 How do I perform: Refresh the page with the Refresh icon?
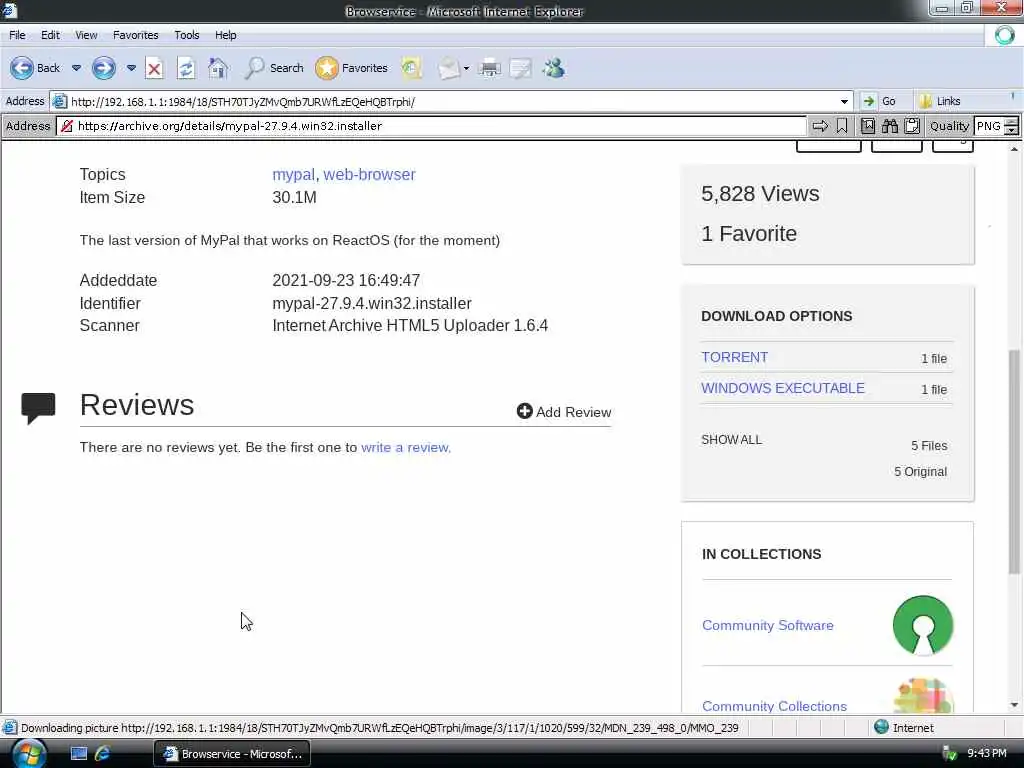coord(185,68)
